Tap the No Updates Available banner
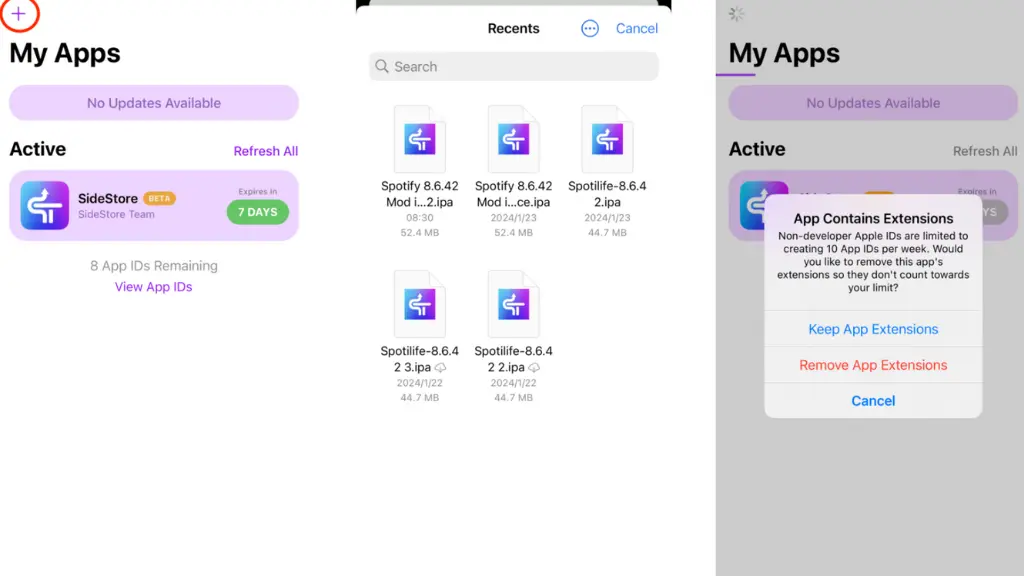 click(x=153, y=103)
